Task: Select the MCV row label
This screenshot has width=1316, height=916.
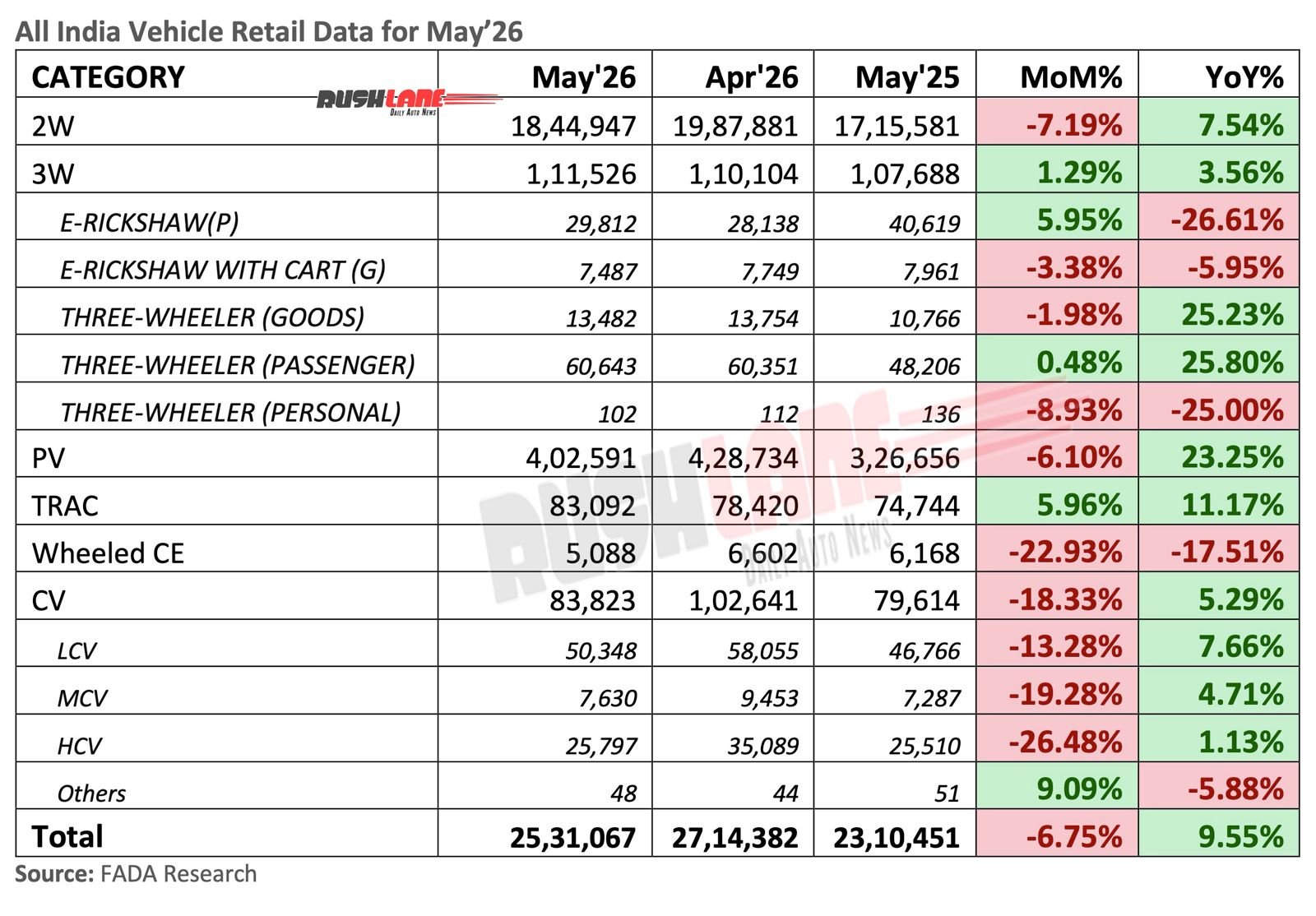Action: (x=82, y=699)
